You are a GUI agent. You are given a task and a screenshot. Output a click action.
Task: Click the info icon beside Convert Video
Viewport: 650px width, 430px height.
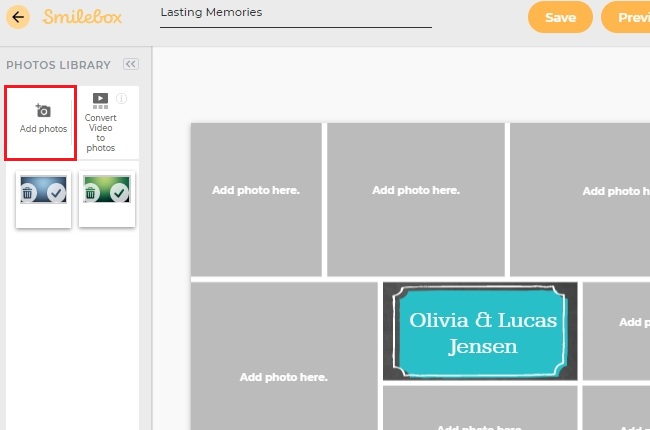point(121,98)
